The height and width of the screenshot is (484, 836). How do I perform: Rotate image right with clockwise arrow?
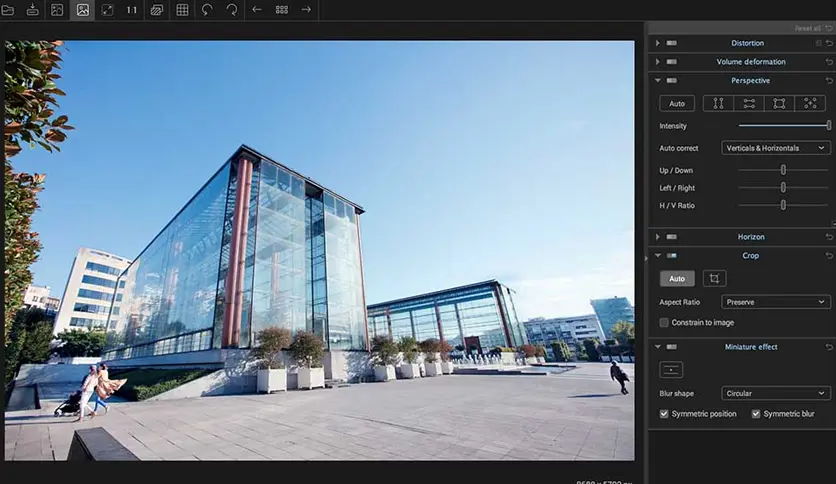coord(232,10)
